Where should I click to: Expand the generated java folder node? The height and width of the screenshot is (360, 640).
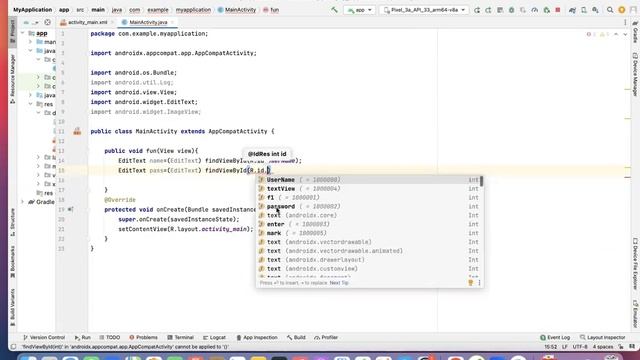click(31, 95)
